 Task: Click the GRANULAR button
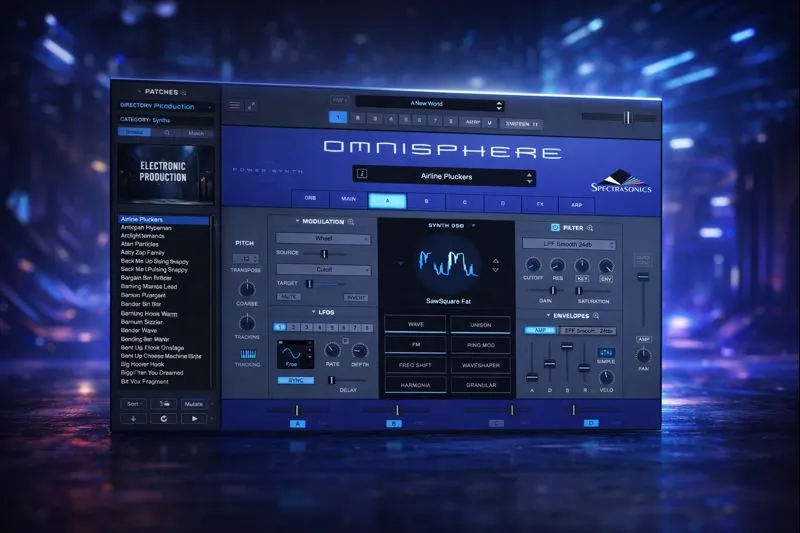[481, 385]
